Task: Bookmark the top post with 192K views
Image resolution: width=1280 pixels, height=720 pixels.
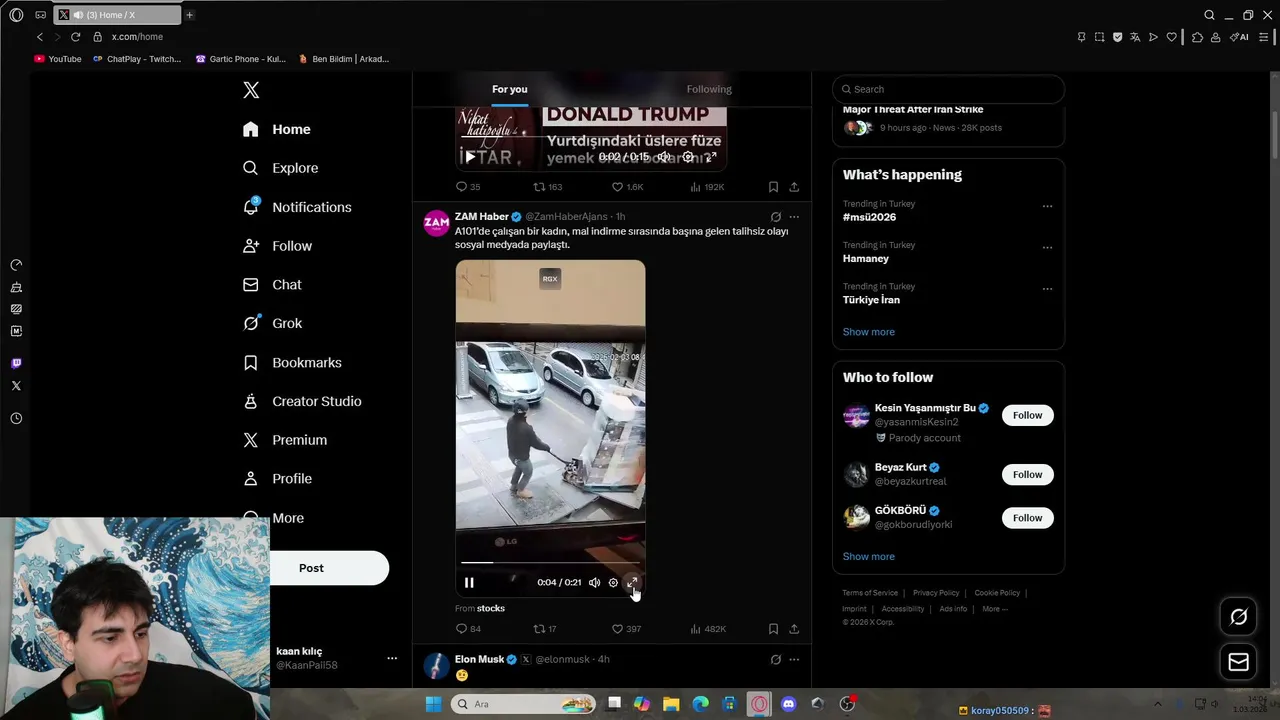Action: click(773, 187)
